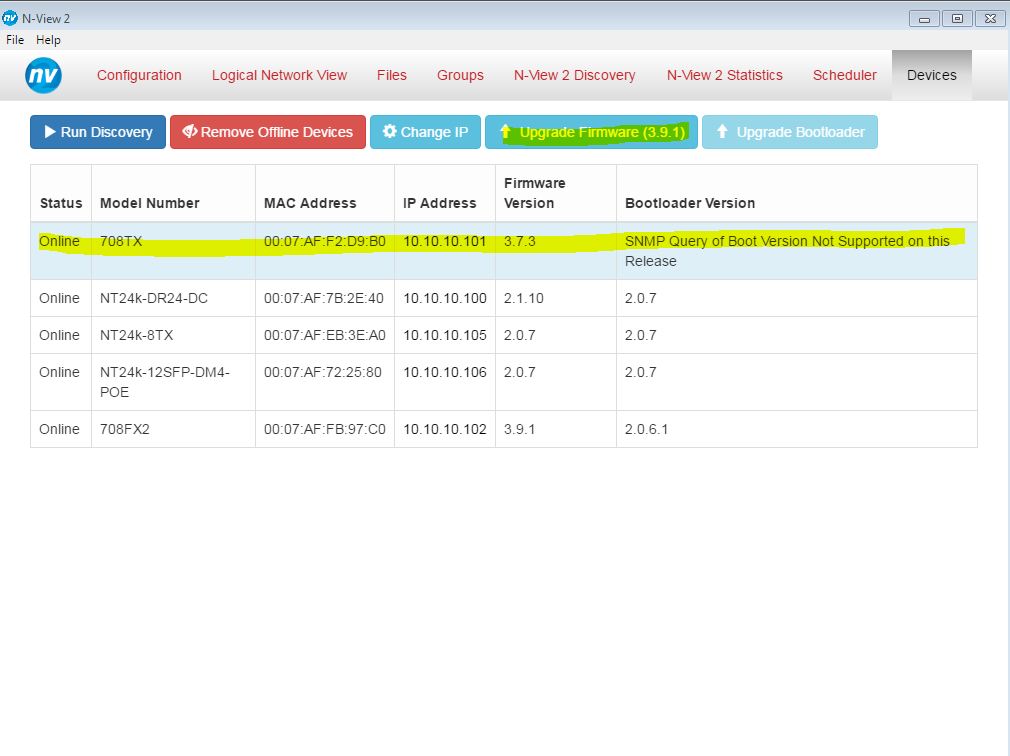Open the Logical Network View tab
Viewport: 1010px width, 756px height.
tap(280, 75)
